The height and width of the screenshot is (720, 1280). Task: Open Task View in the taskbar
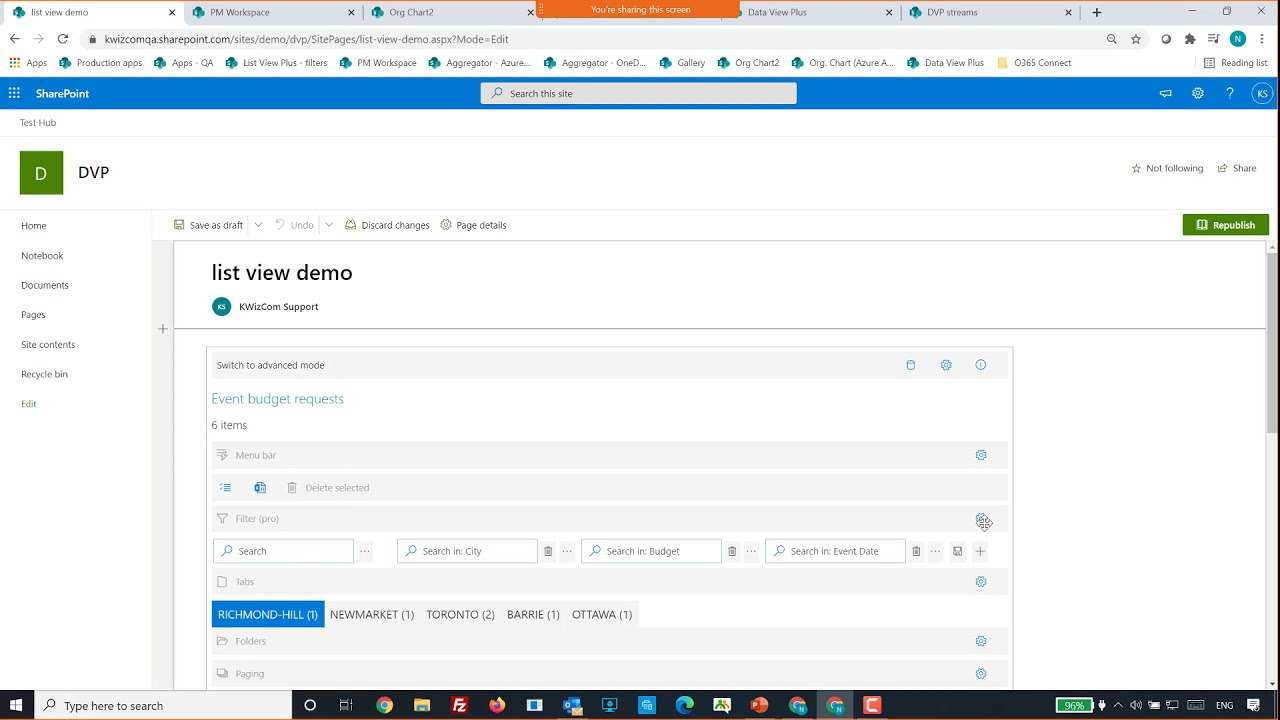coord(346,705)
